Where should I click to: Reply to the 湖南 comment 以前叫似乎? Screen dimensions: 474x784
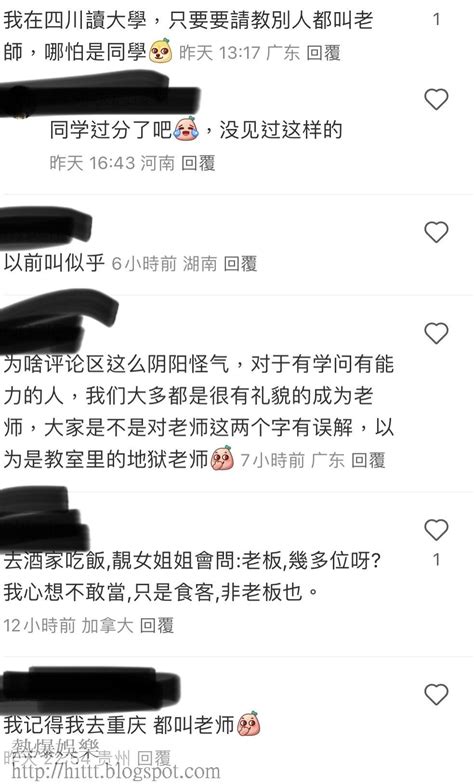tap(240, 263)
